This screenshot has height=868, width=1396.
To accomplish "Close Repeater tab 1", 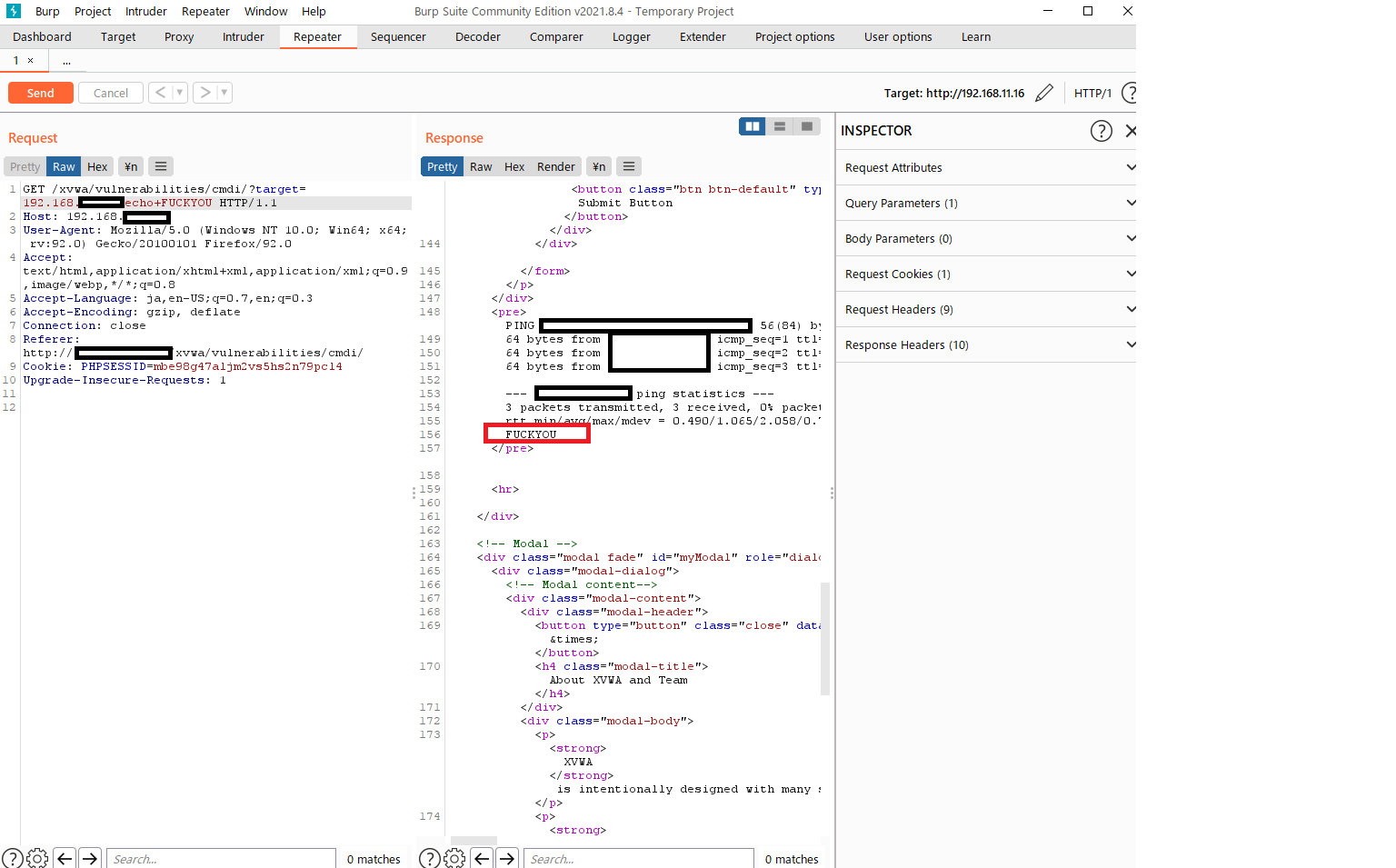I will coord(30,60).
